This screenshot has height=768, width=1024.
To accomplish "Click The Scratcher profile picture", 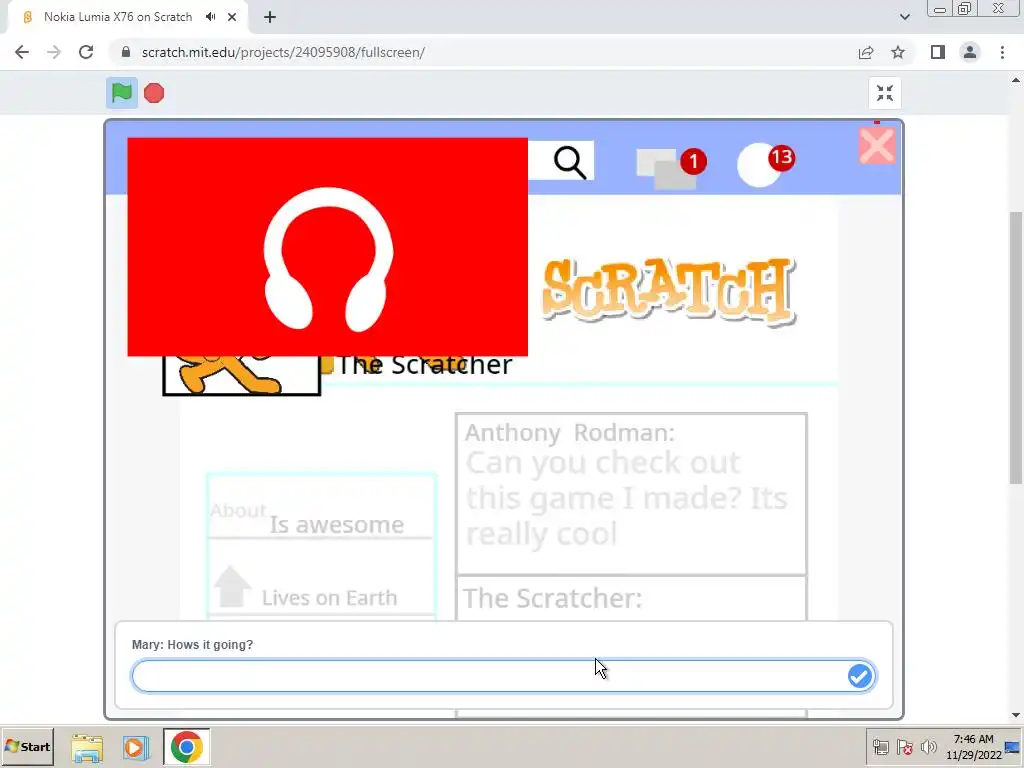I will pos(241,376).
